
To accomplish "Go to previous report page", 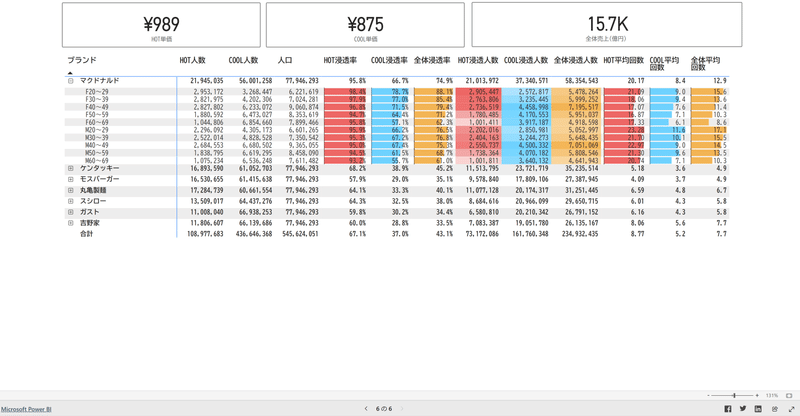I will pyautogui.click(x=366, y=408).
